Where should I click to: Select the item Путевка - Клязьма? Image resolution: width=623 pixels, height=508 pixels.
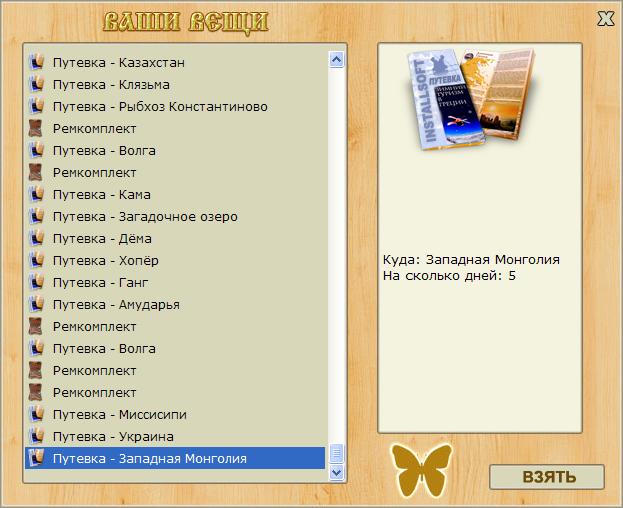point(175,84)
